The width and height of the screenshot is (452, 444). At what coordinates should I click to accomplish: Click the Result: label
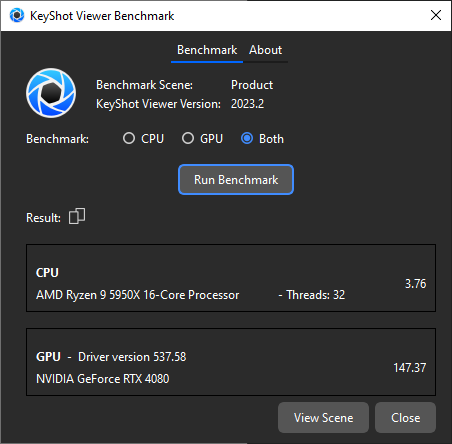[x=43, y=218]
